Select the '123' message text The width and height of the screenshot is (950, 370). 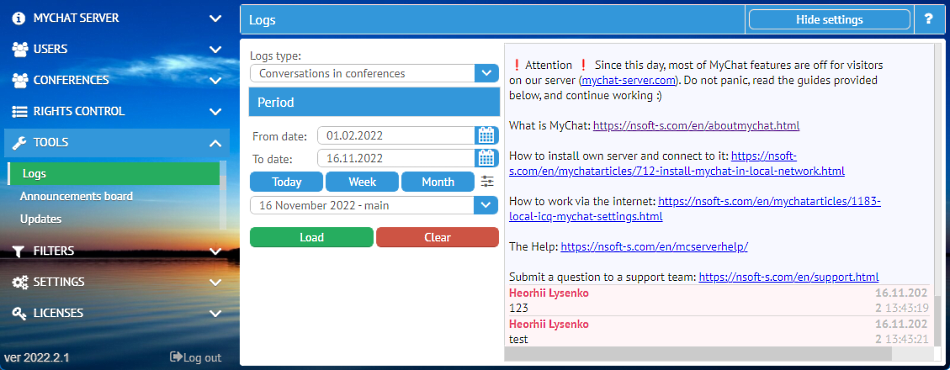point(519,308)
